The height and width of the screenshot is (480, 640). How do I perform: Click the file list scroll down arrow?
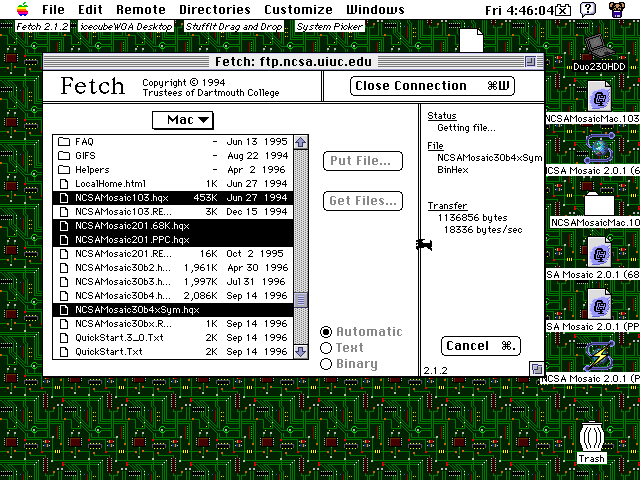click(x=301, y=352)
